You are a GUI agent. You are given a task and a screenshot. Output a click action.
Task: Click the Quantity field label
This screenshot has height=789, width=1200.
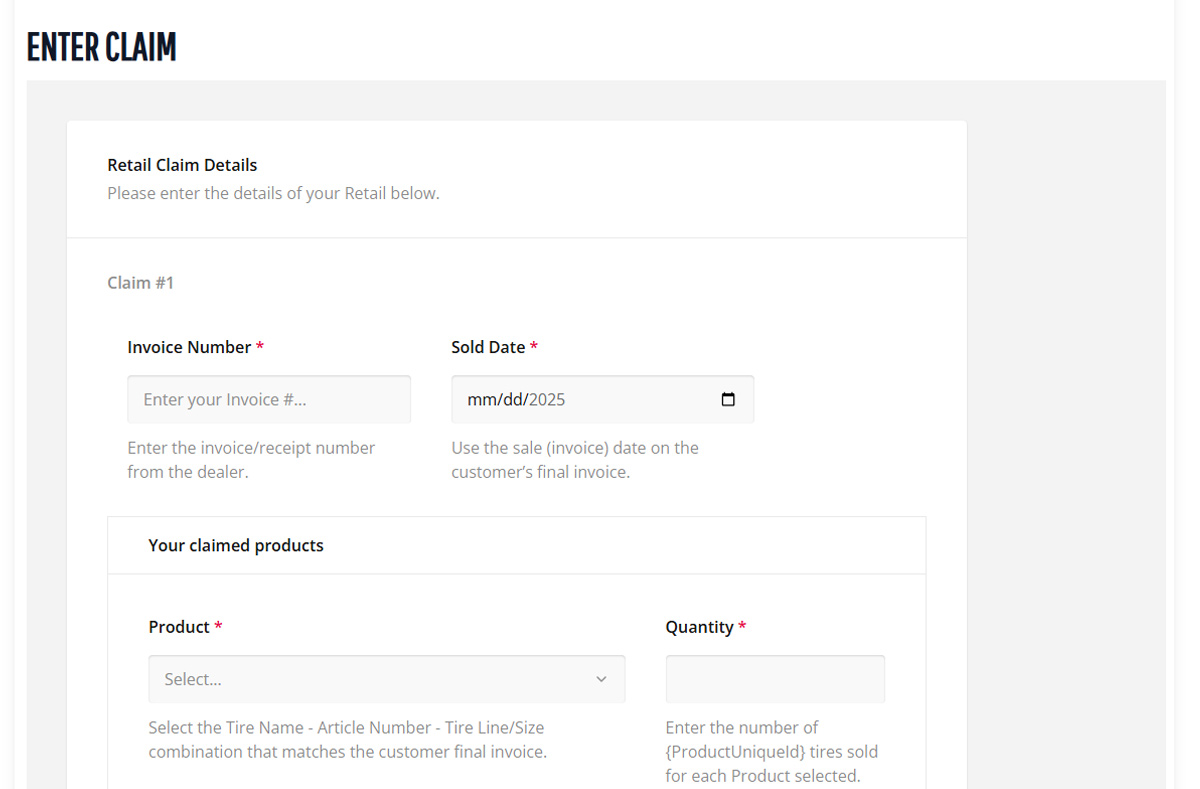click(x=699, y=627)
